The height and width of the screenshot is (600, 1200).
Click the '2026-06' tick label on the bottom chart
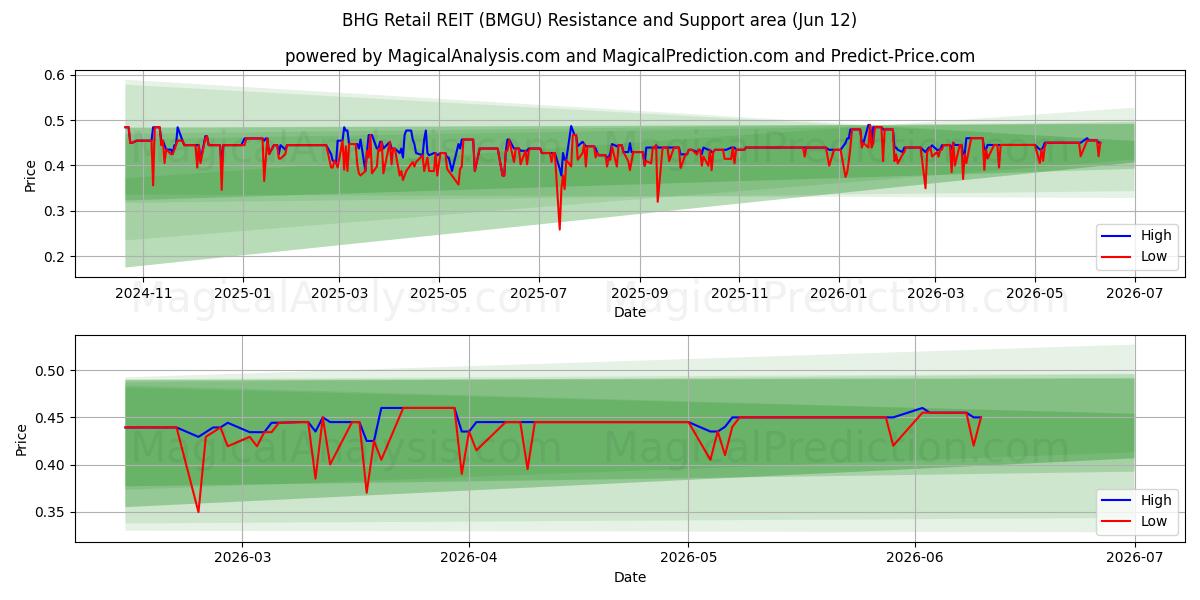pyautogui.click(x=915, y=558)
